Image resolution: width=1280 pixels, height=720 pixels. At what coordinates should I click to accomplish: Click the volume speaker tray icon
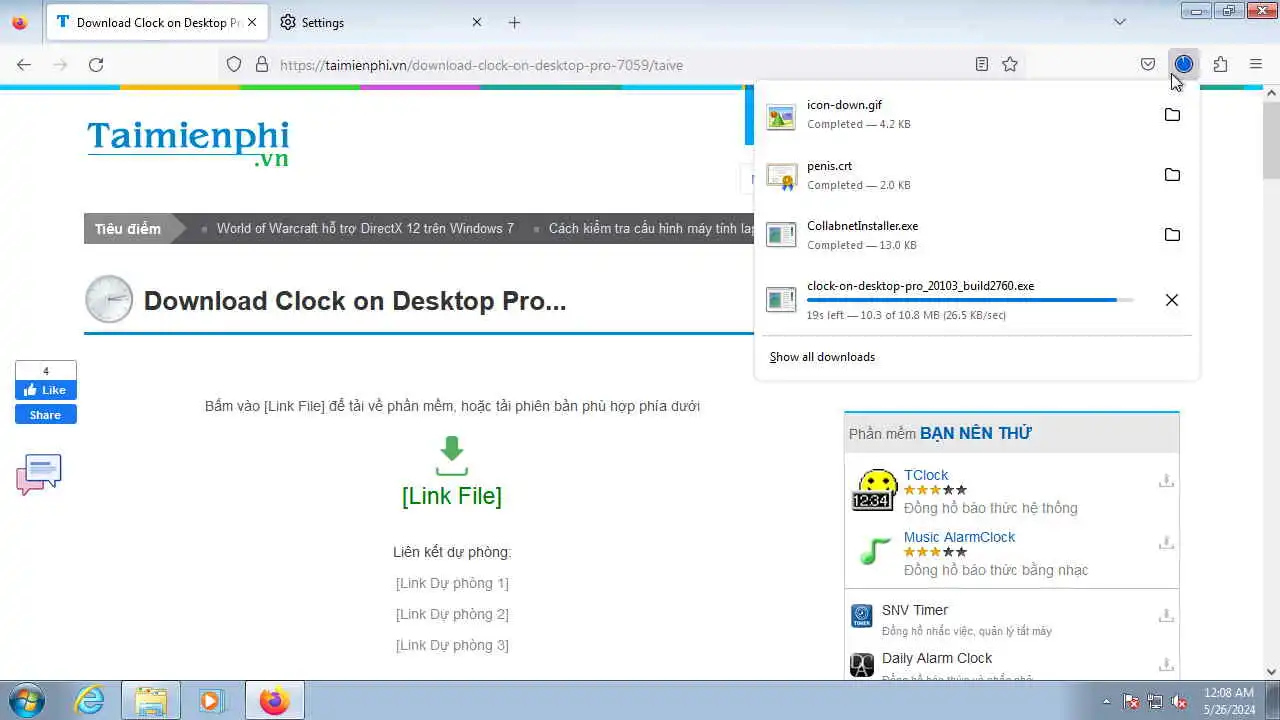[x=1180, y=701]
